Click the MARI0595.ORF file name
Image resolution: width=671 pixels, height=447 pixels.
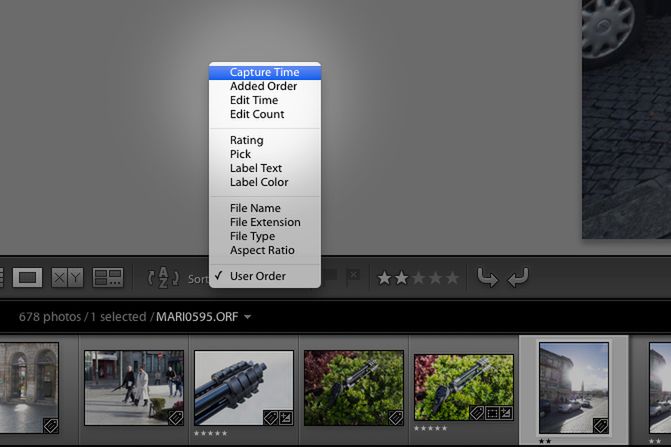(x=197, y=317)
